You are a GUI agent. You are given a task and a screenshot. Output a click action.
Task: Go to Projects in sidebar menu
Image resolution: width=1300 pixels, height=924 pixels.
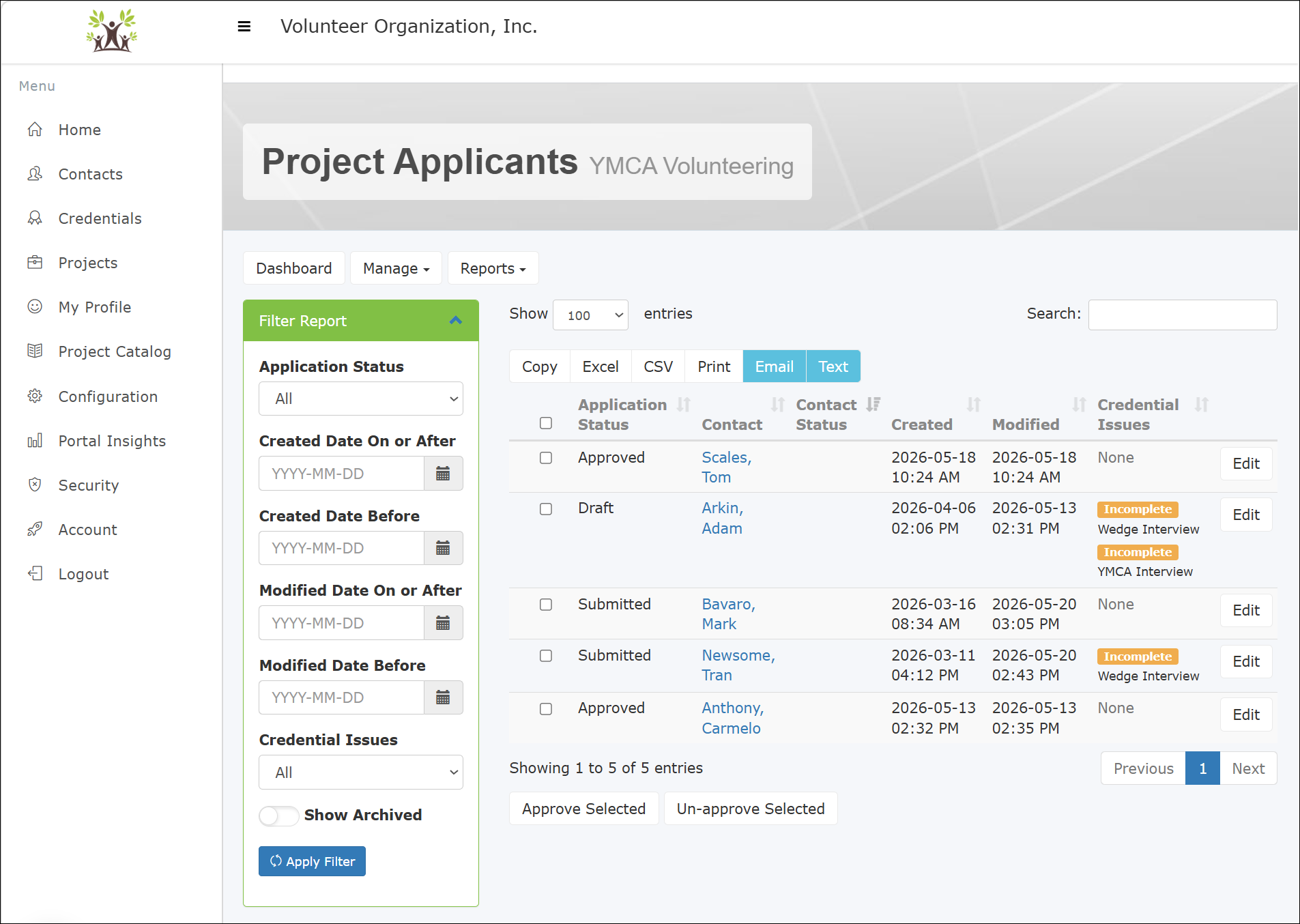tap(88, 263)
